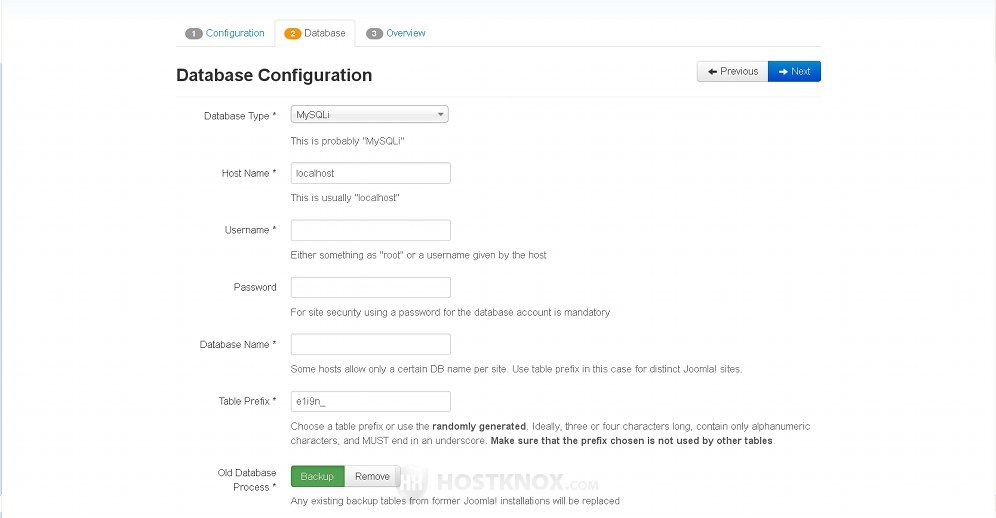Focus the Host Name field
The image size is (996, 518).
pos(370,173)
